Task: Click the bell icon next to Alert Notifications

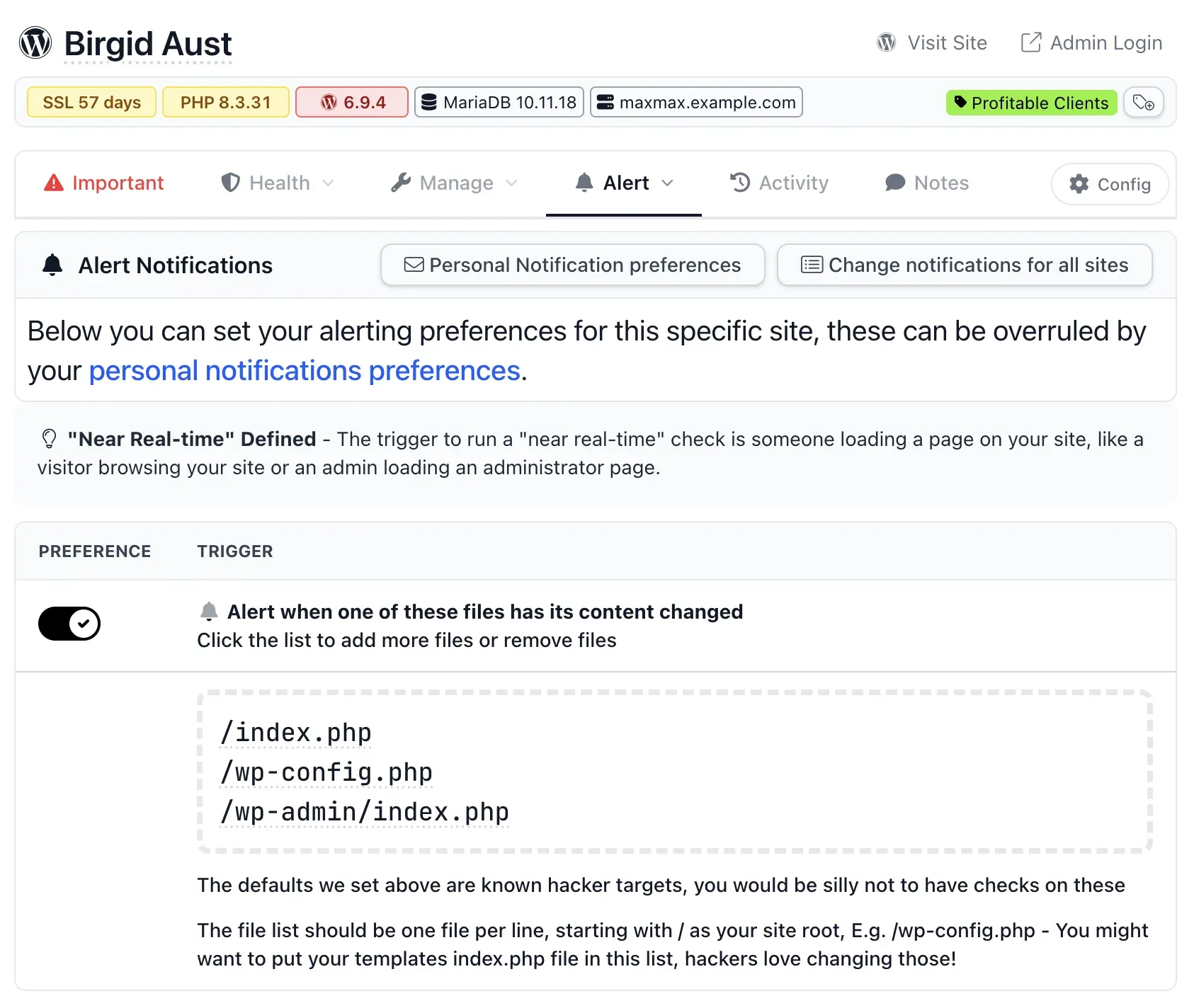Action: click(52, 265)
